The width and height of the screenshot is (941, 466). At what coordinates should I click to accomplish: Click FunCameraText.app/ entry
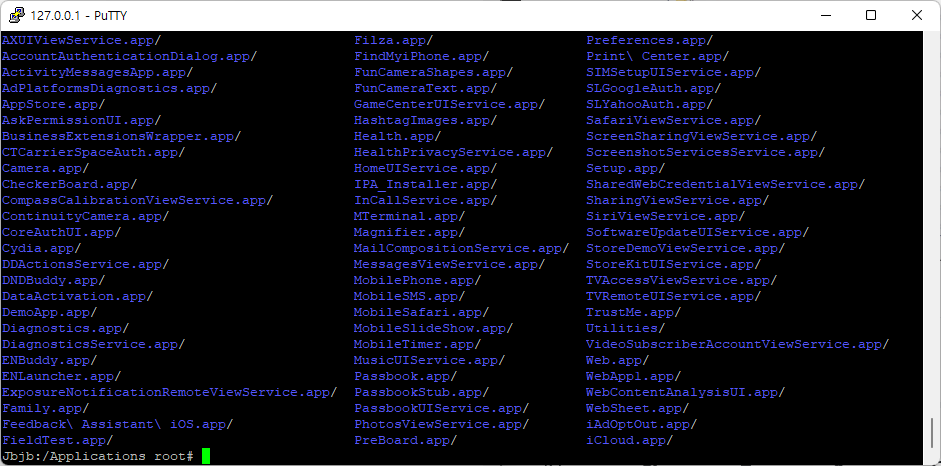click(425, 89)
